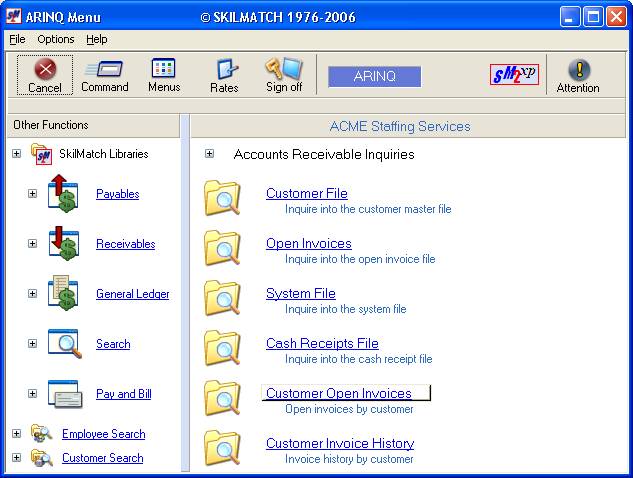The height and width of the screenshot is (478, 633).
Task: Click the Customer File folder icon
Action: tap(222, 198)
